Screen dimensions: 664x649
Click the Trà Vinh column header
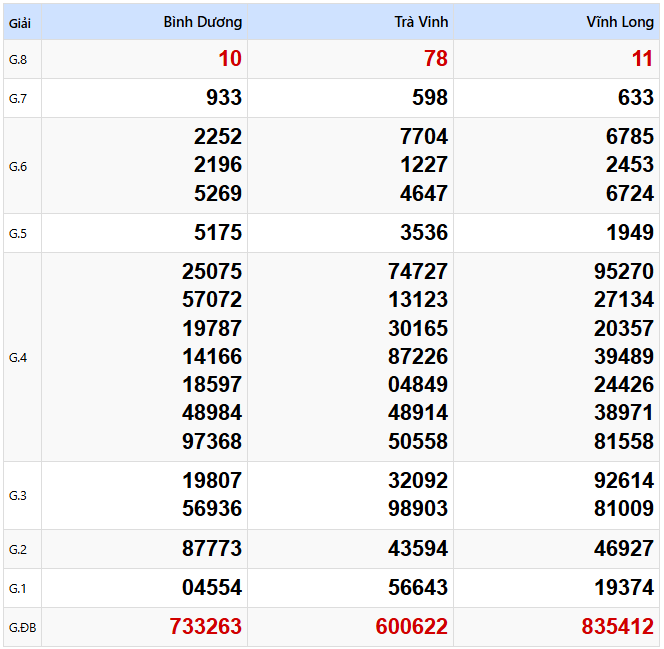(x=420, y=22)
